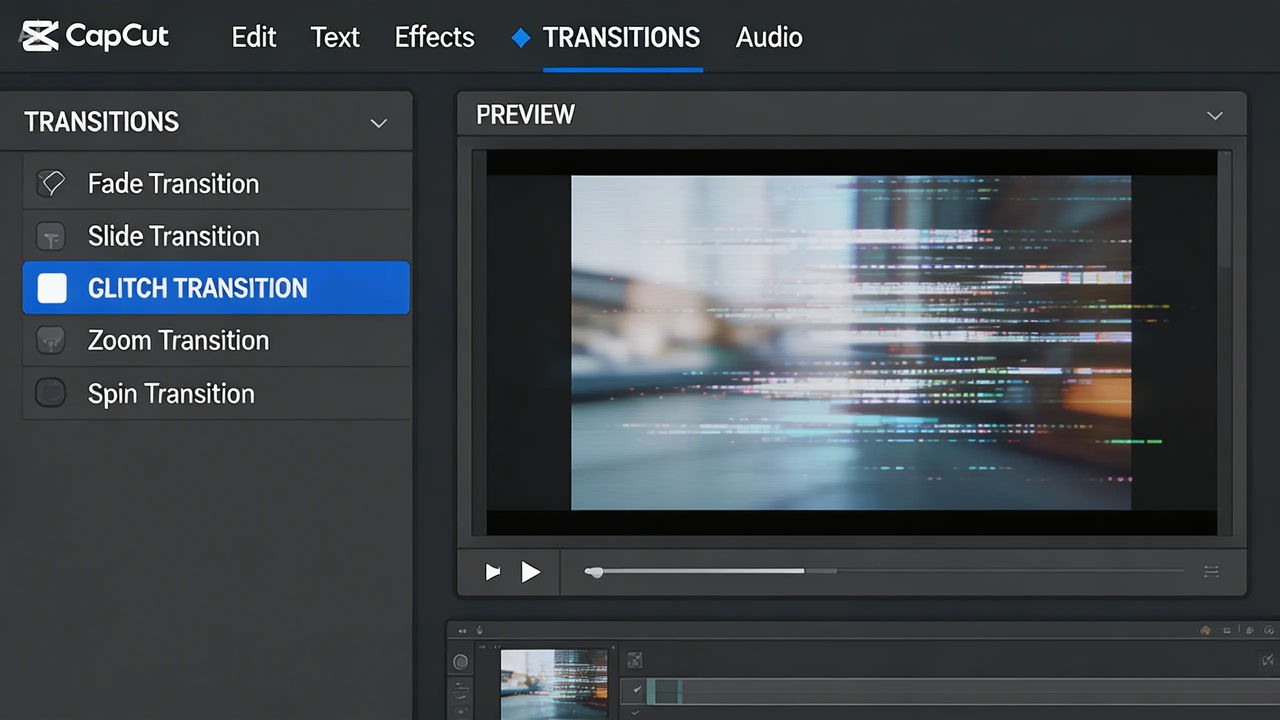Open the Audio tab
The image size is (1280, 720).
coord(769,37)
